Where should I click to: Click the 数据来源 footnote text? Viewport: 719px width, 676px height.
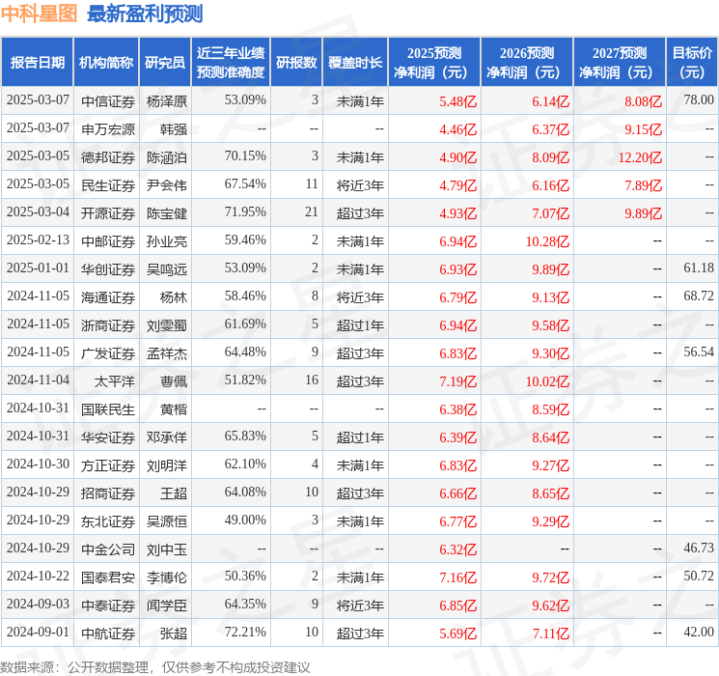[x=155, y=667]
